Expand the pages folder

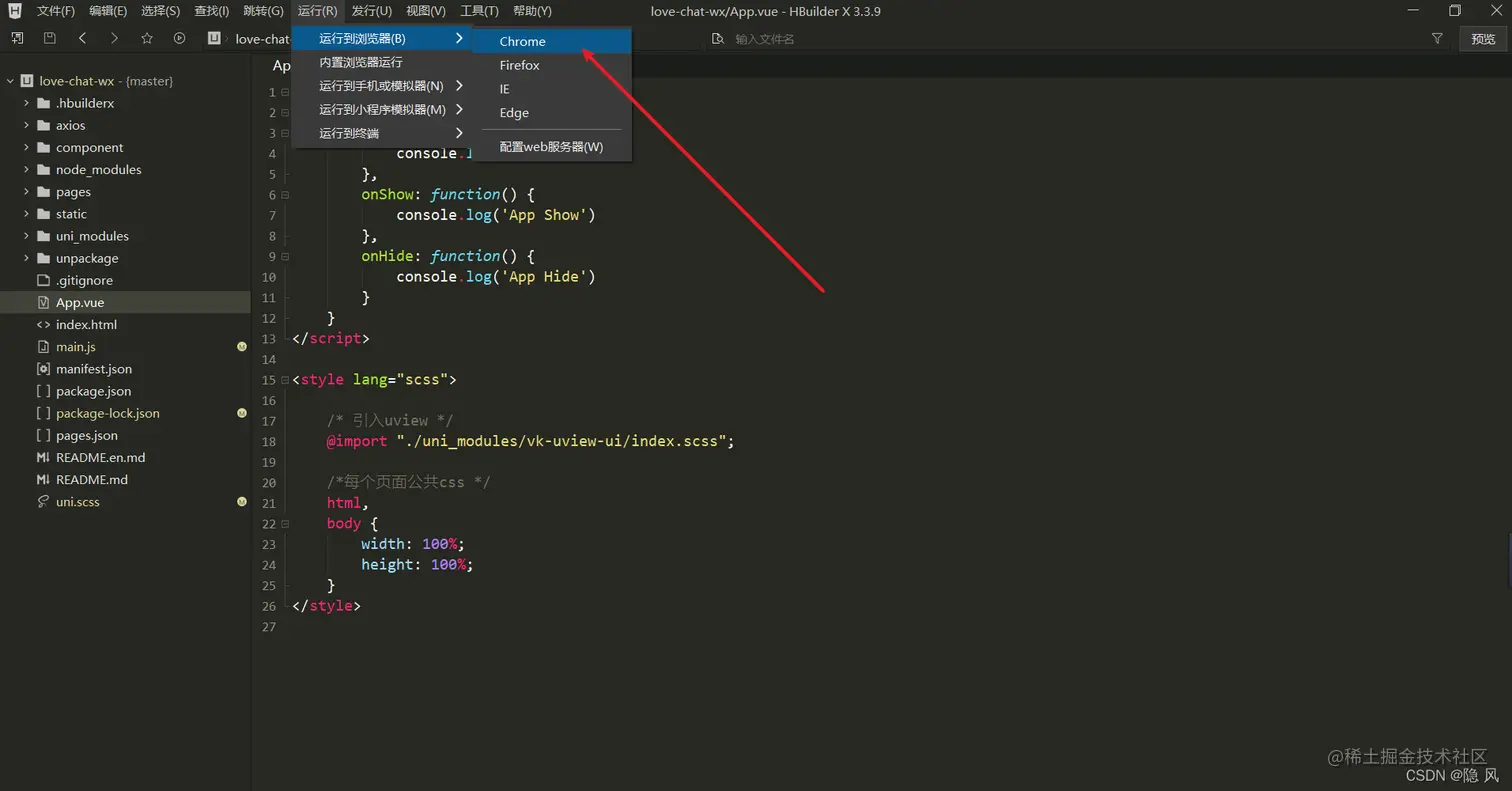coord(26,191)
